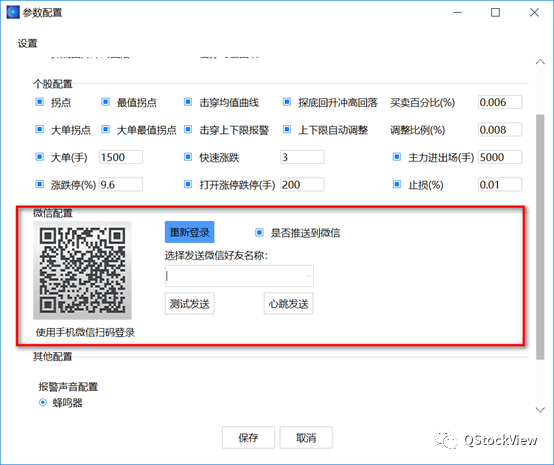
Task: Click the 取消 button
Action: tap(306, 438)
